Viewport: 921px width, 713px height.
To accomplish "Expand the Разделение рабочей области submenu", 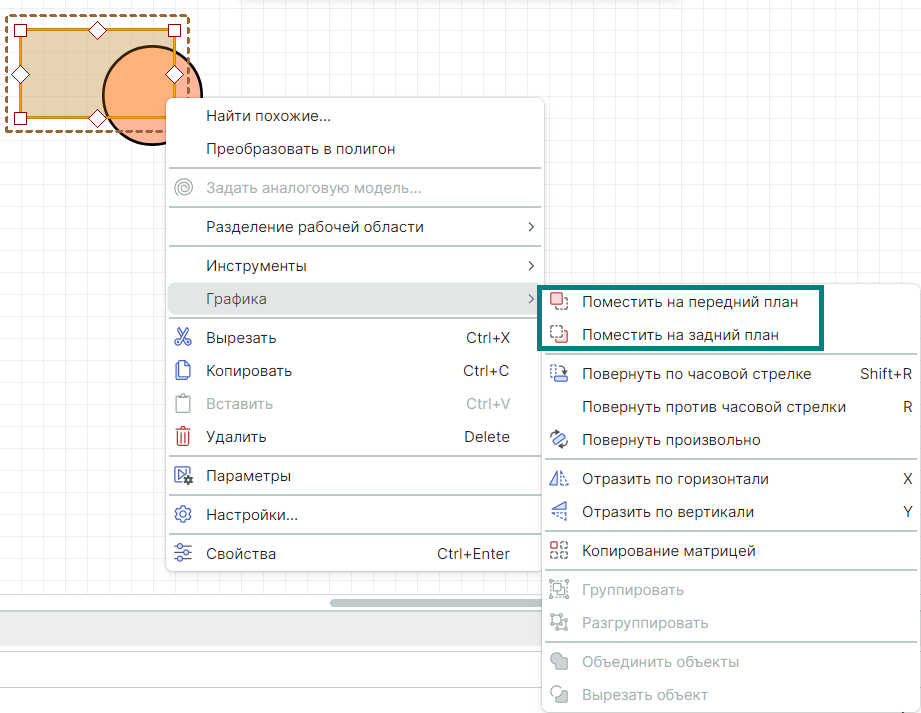I will (531, 227).
